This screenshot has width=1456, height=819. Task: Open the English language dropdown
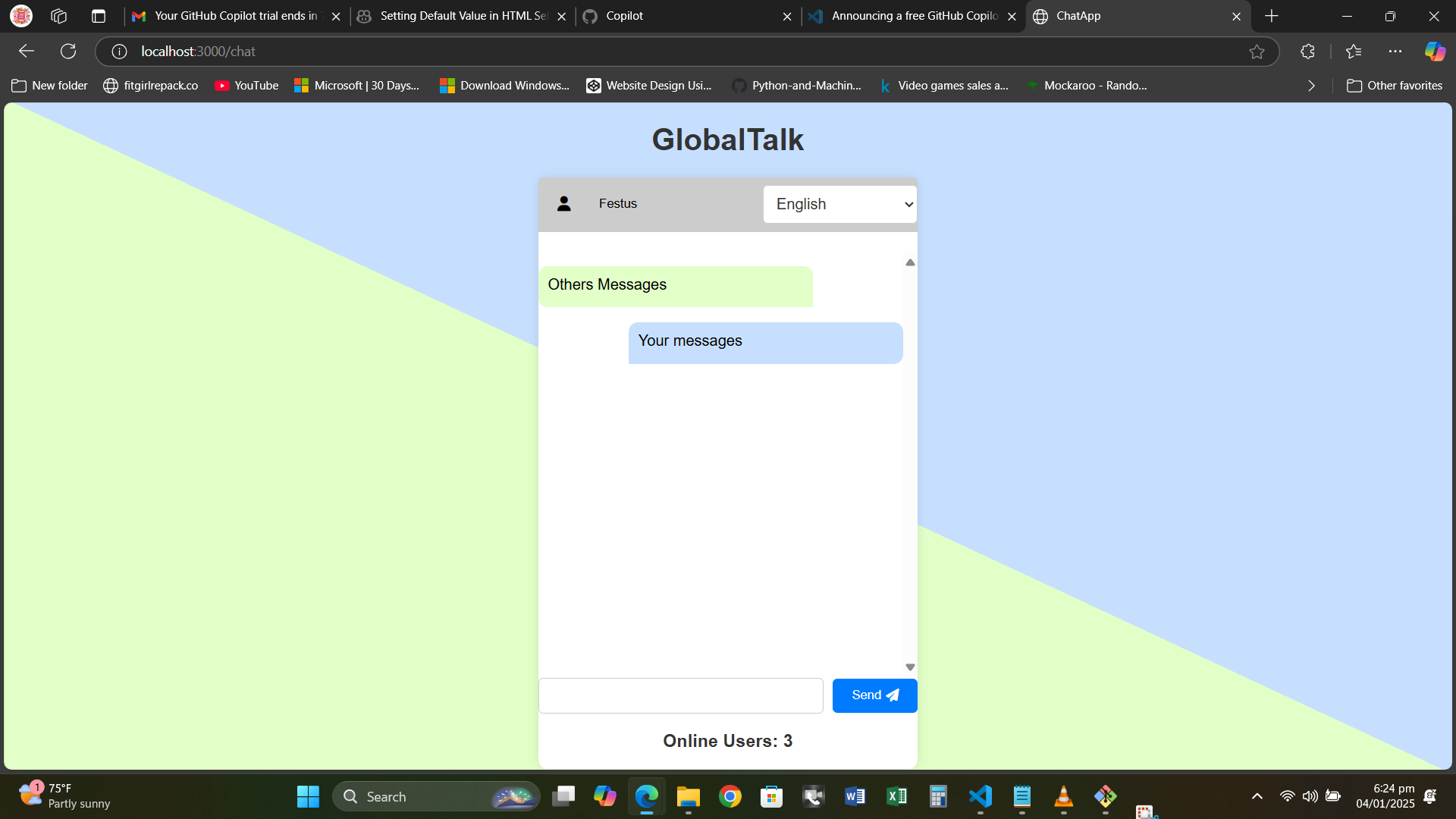(839, 204)
